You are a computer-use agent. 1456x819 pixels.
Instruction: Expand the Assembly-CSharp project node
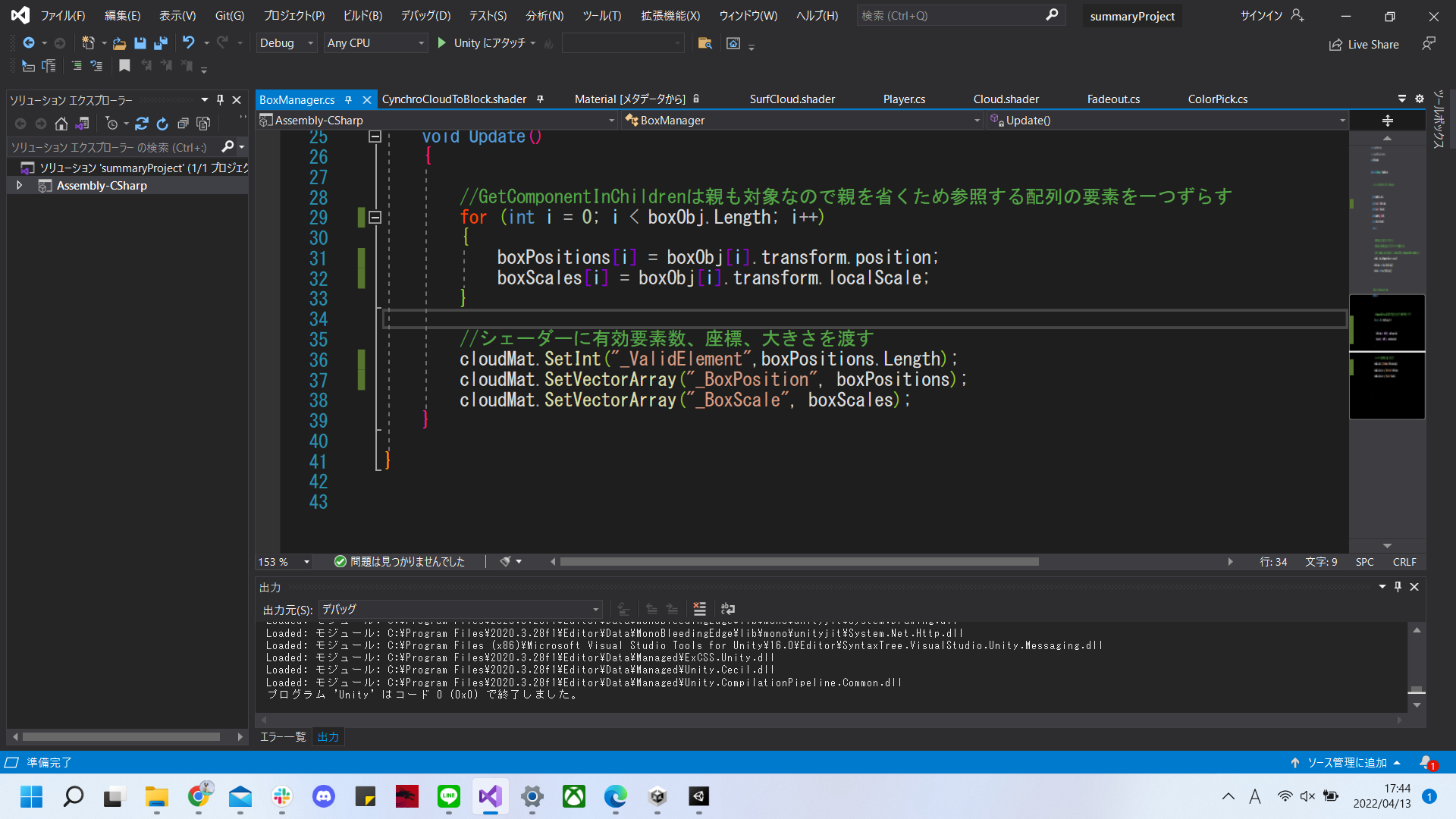pos(19,185)
